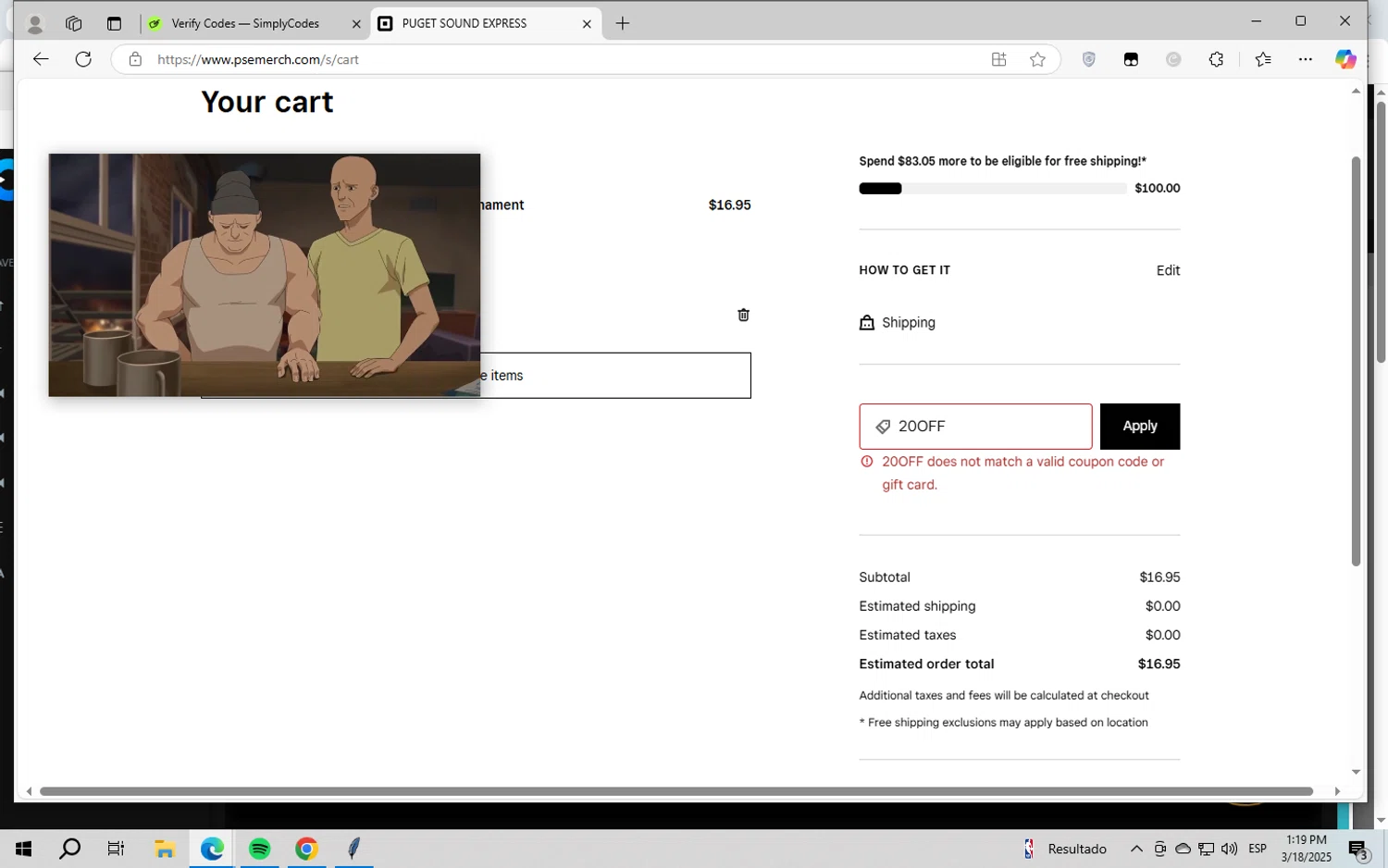
Task: Open the notification center icon
Action: pyautogui.click(x=1358, y=849)
